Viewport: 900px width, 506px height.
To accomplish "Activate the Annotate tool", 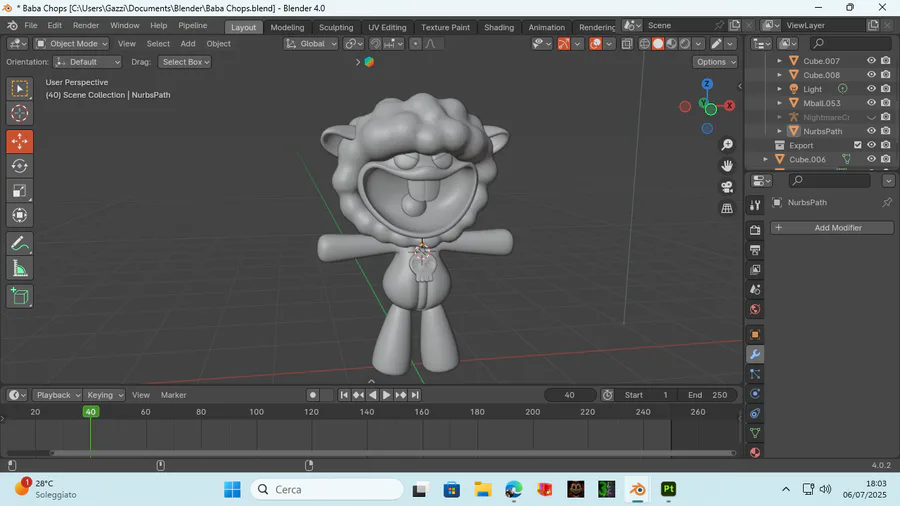I will coord(20,244).
